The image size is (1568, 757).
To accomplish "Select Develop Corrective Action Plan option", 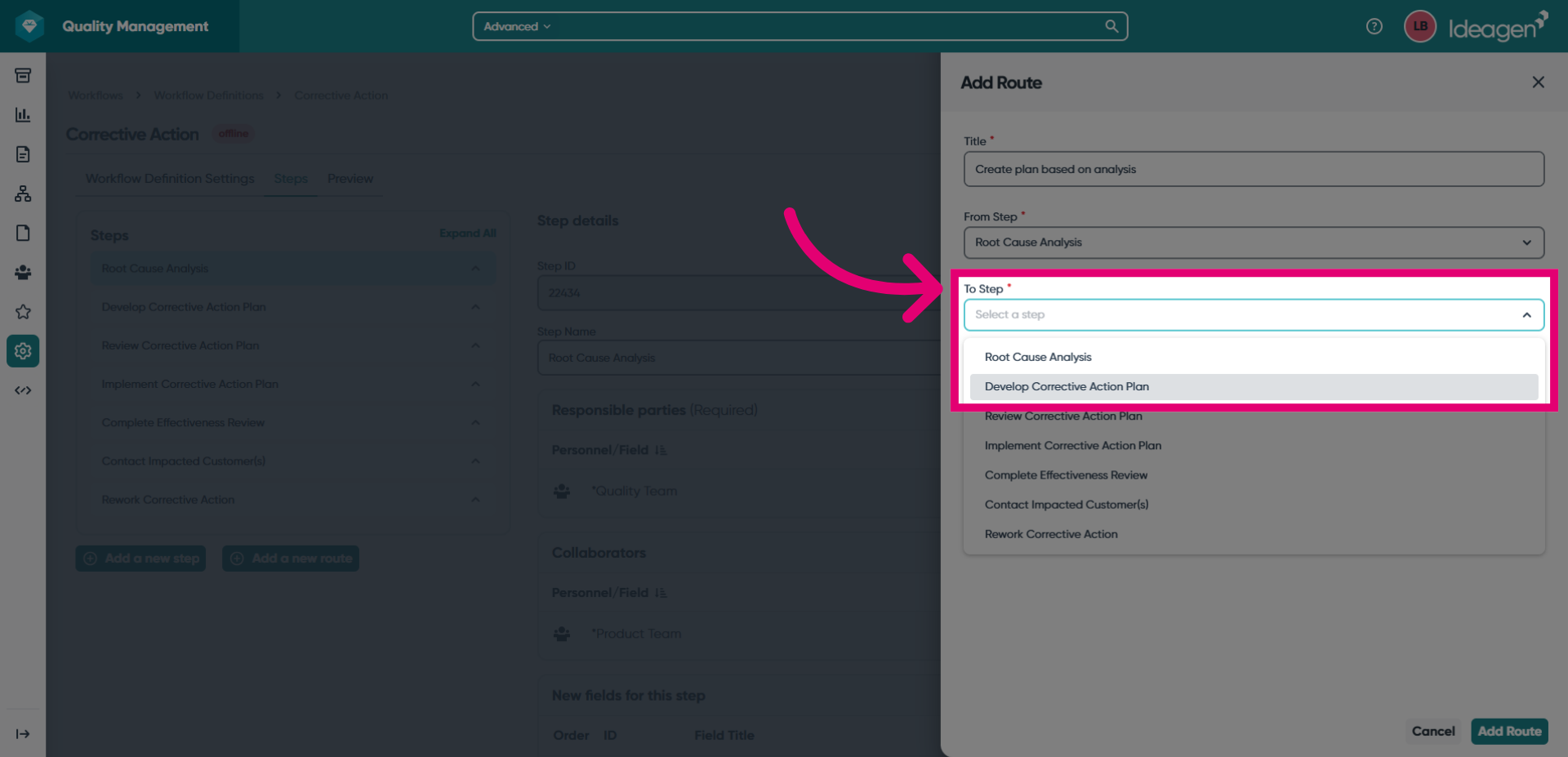I will 1254,386.
